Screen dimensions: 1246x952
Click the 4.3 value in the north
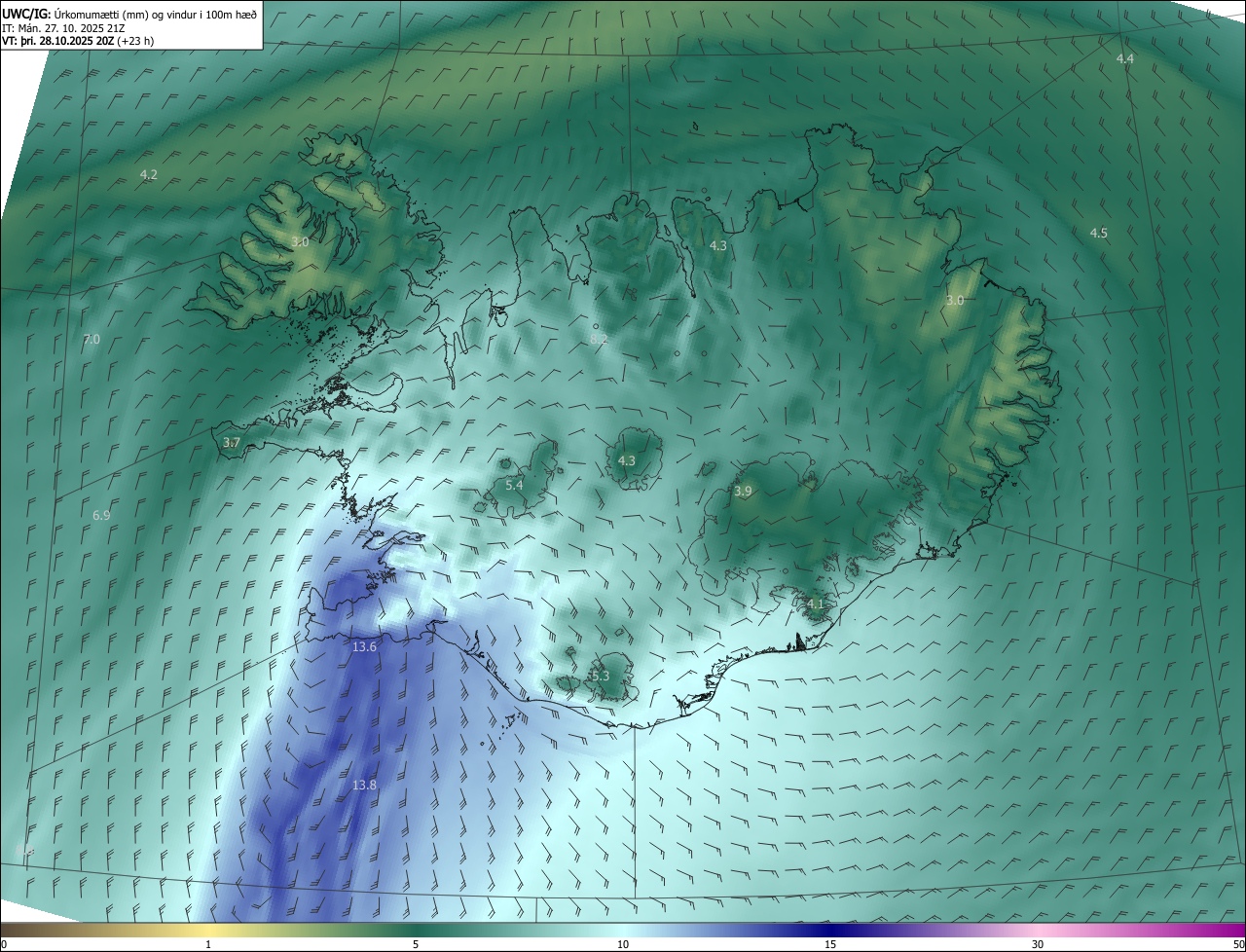718,246
